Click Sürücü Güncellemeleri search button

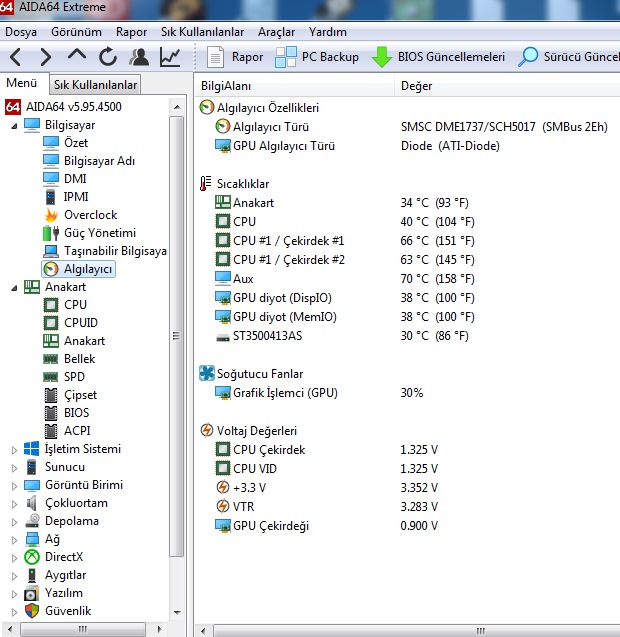568,57
